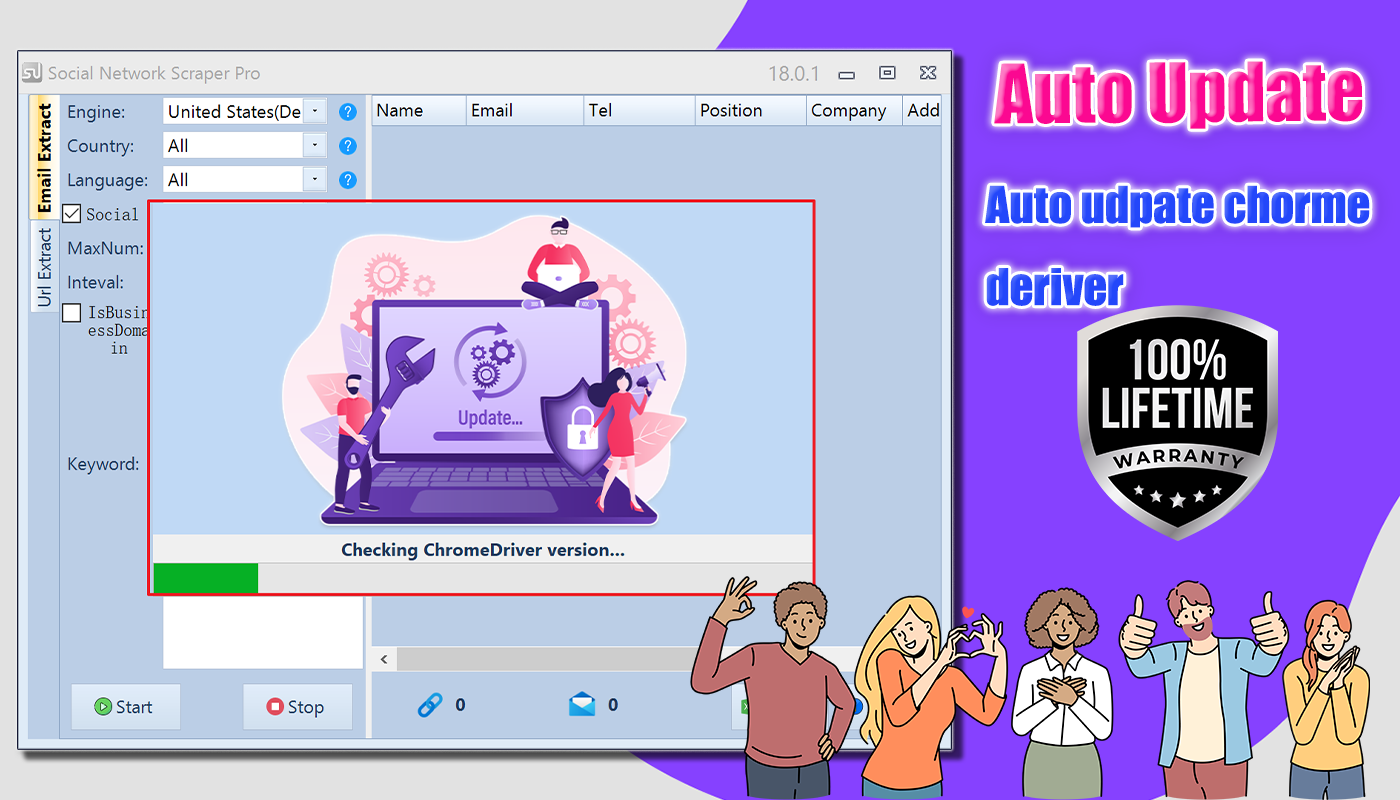Maximize the Scraper Pro window
Viewport: 1400px width, 800px height.
887,73
